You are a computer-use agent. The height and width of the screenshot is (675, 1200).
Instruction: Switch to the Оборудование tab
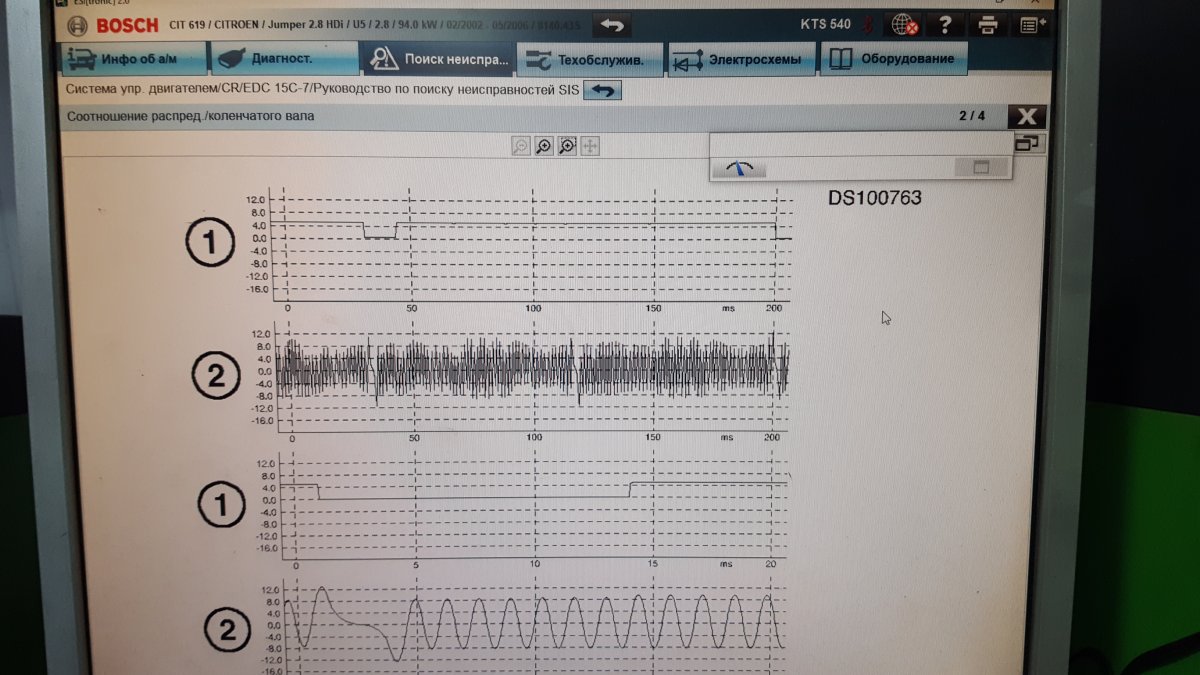pos(893,59)
